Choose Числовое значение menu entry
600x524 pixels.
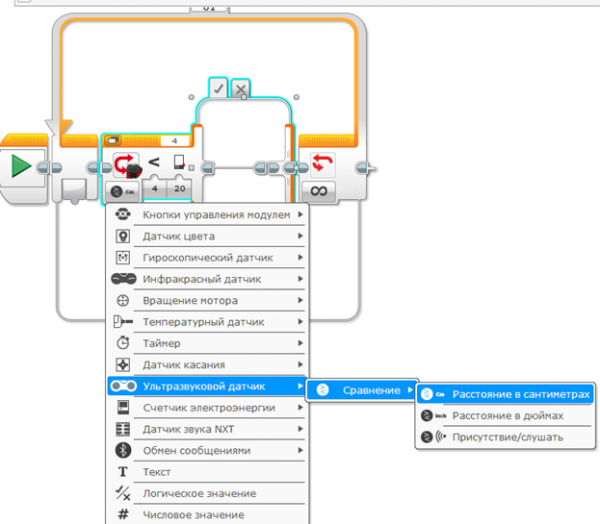tap(207, 515)
